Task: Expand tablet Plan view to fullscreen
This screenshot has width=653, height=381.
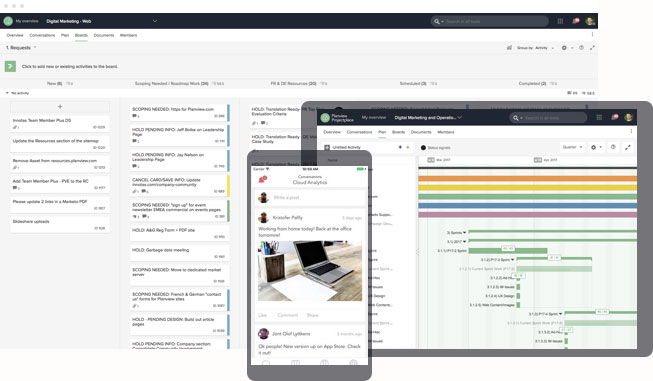Action: [x=628, y=147]
